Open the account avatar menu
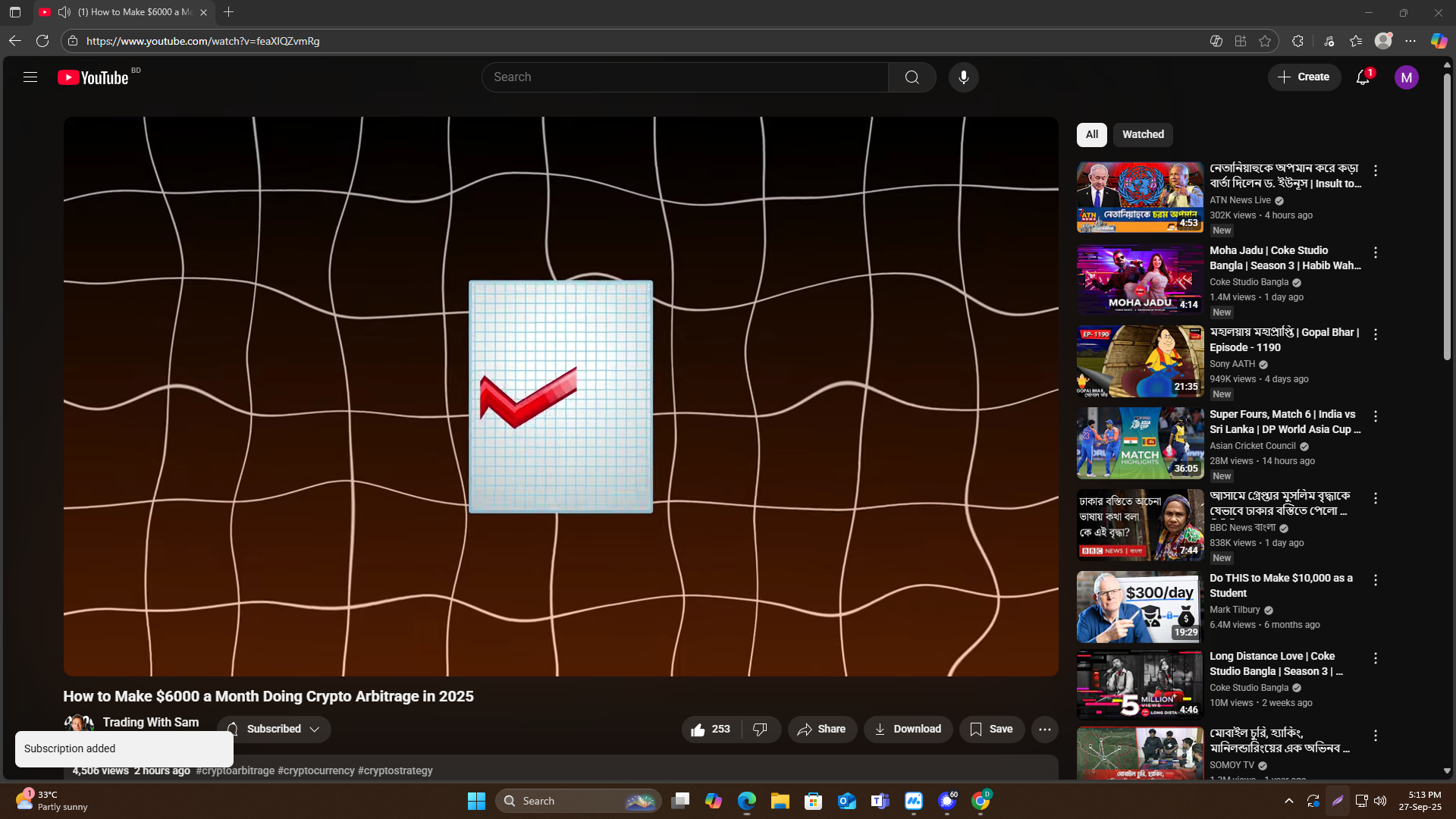The height and width of the screenshot is (819, 1456). point(1406,77)
